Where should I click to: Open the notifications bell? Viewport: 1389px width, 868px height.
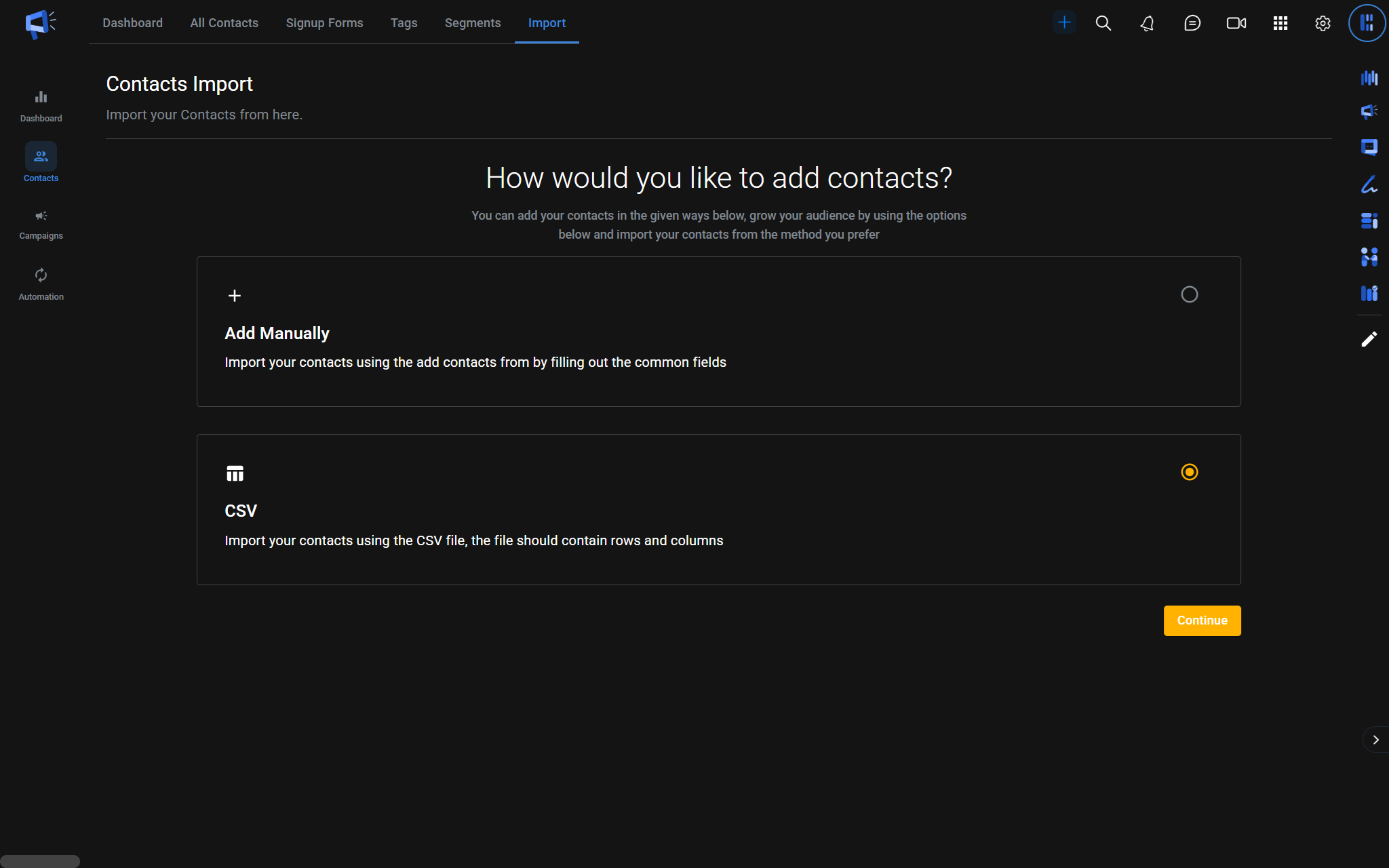1147,23
